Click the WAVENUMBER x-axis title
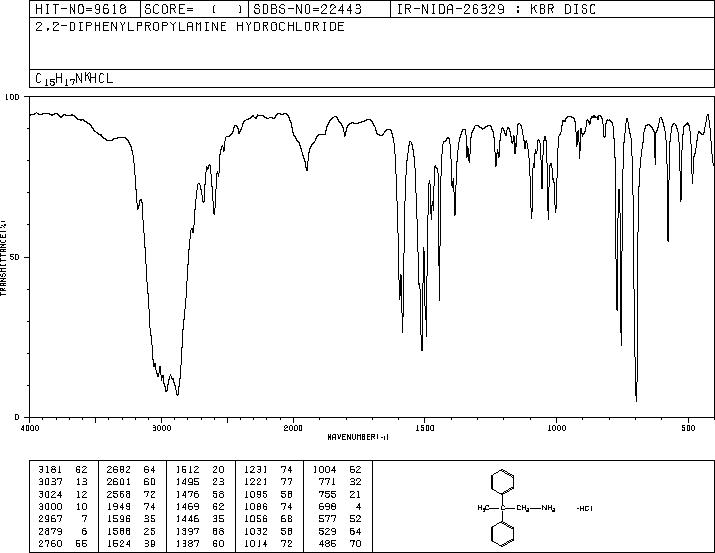The width and height of the screenshot is (715, 553). coord(358,437)
